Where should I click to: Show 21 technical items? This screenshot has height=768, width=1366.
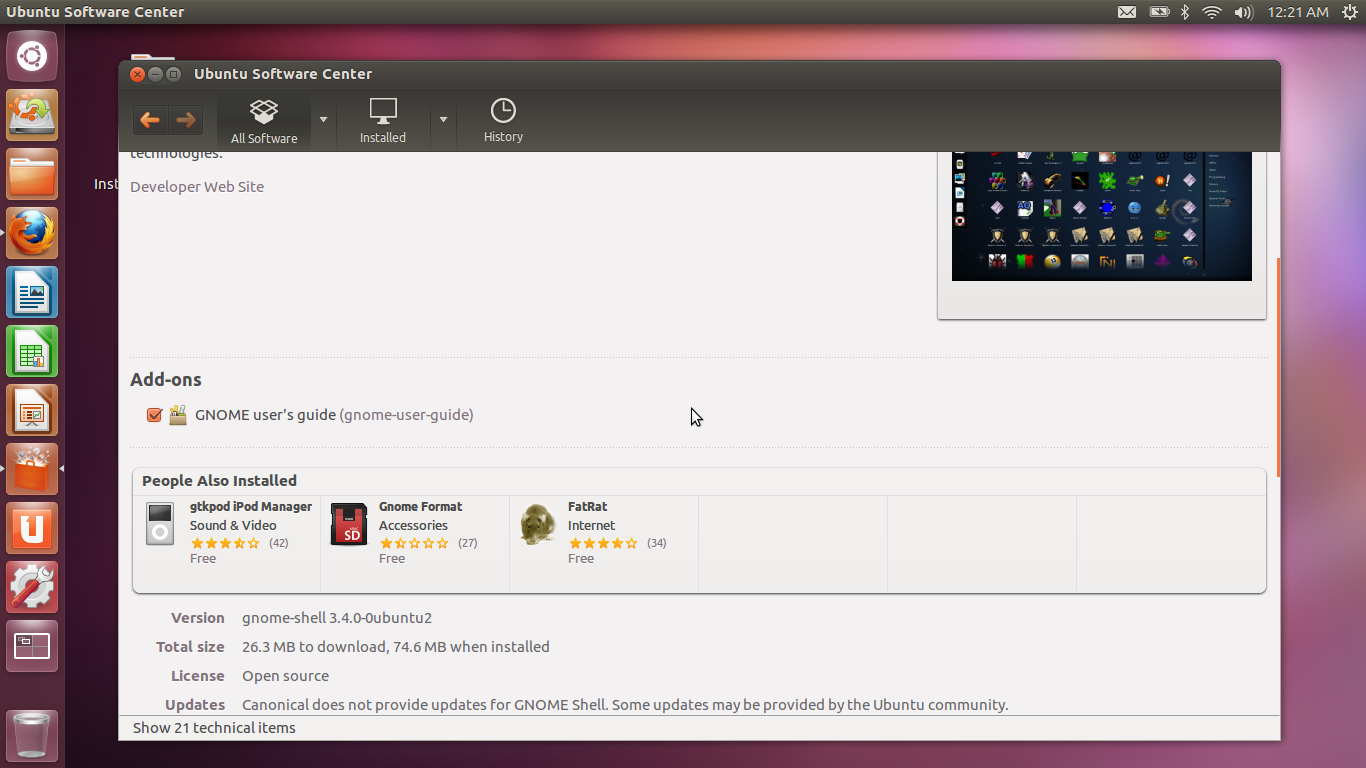tap(214, 728)
